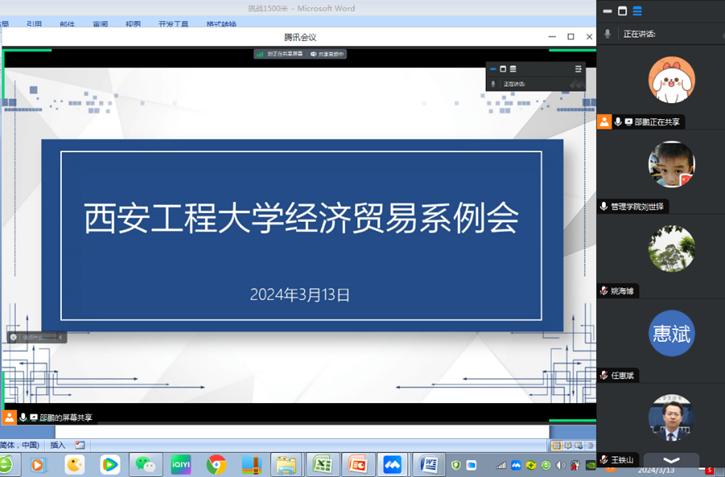Select the single-window layout icon in participant panel
This screenshot has width=725, height=477.
pyautogui.click(x=621, y=11)
